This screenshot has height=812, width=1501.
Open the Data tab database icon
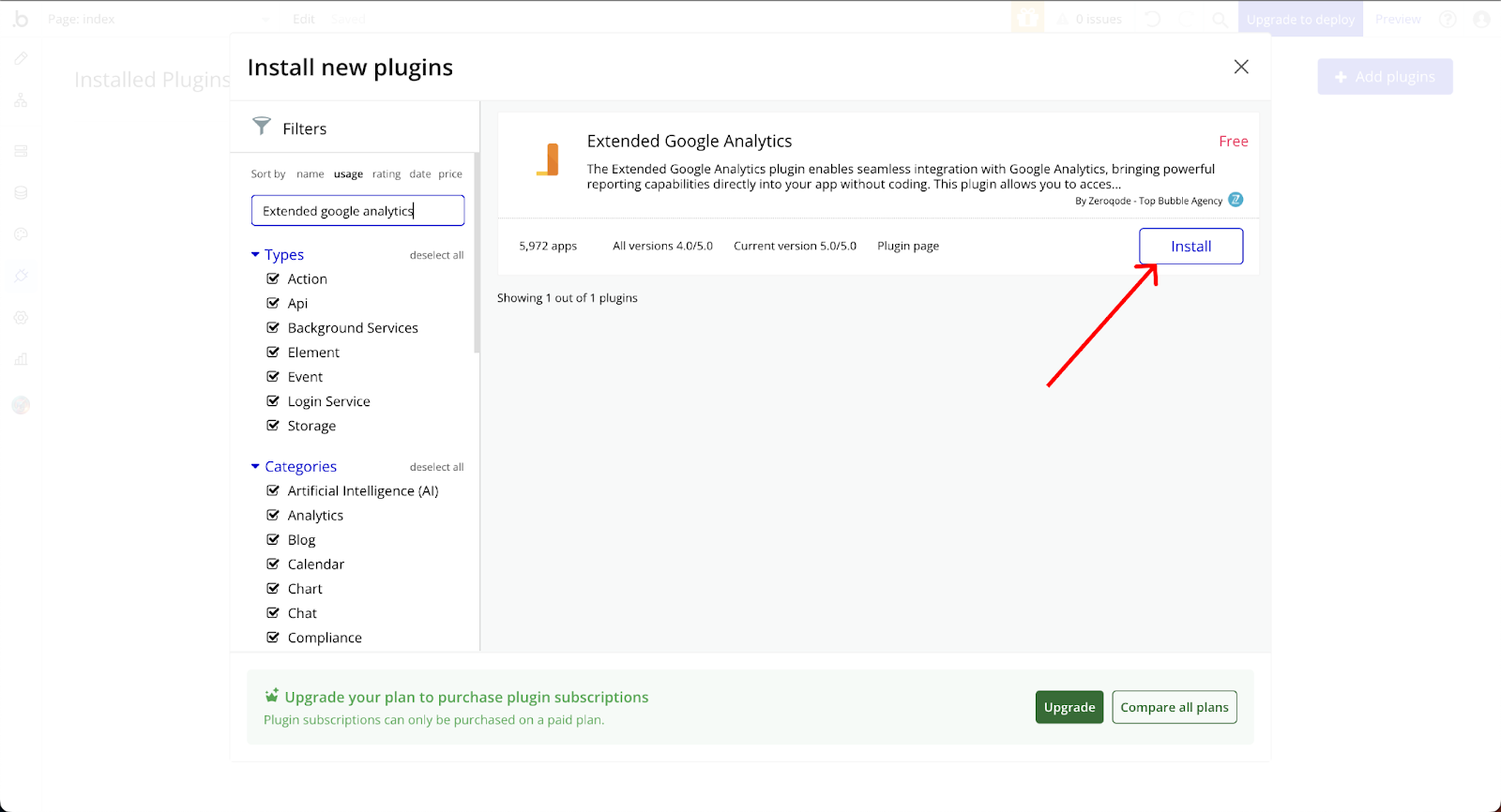[21, 193]
